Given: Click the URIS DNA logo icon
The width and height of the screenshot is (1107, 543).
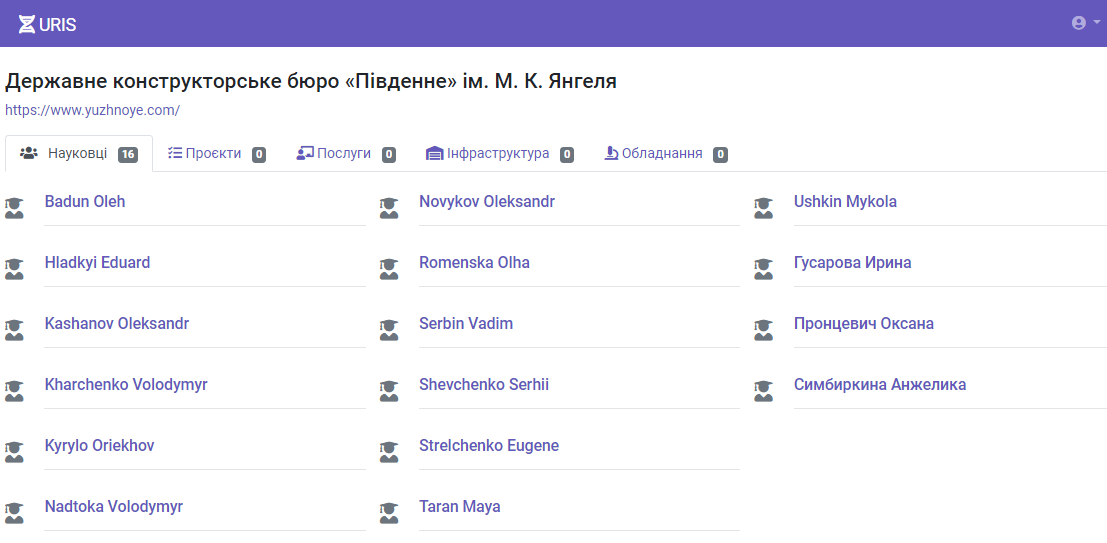Looking at the screenshot, I should 26,25.
